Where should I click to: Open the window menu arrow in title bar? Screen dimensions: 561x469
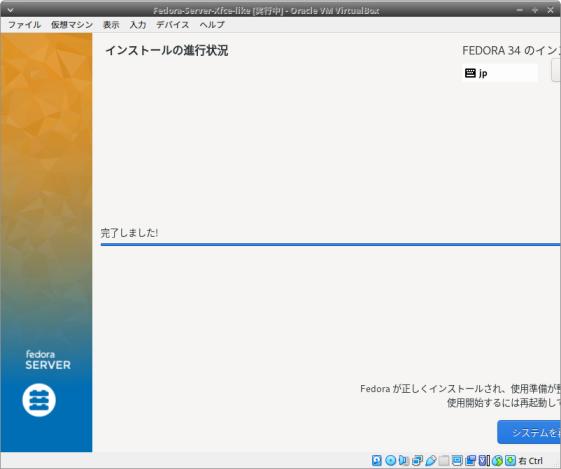point(10,10)
